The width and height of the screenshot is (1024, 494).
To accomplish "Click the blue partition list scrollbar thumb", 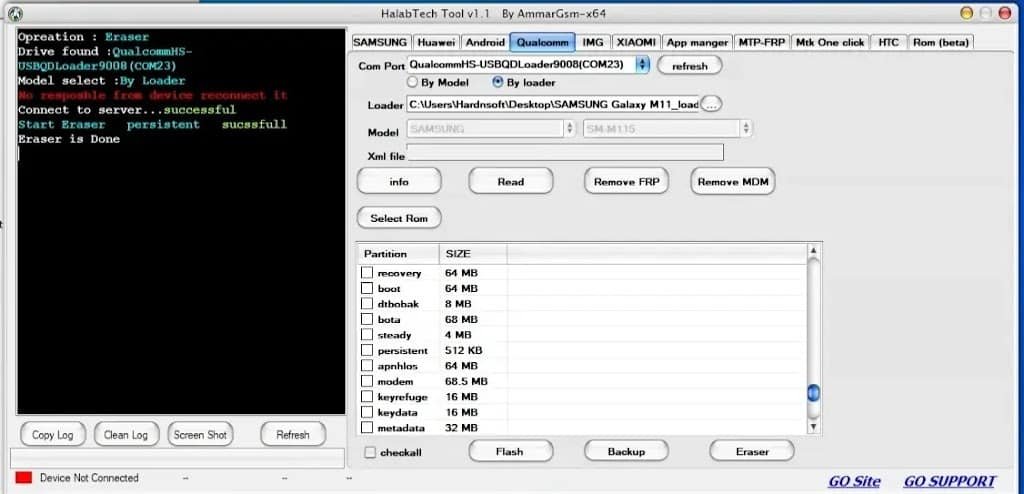I will (813, 393).
